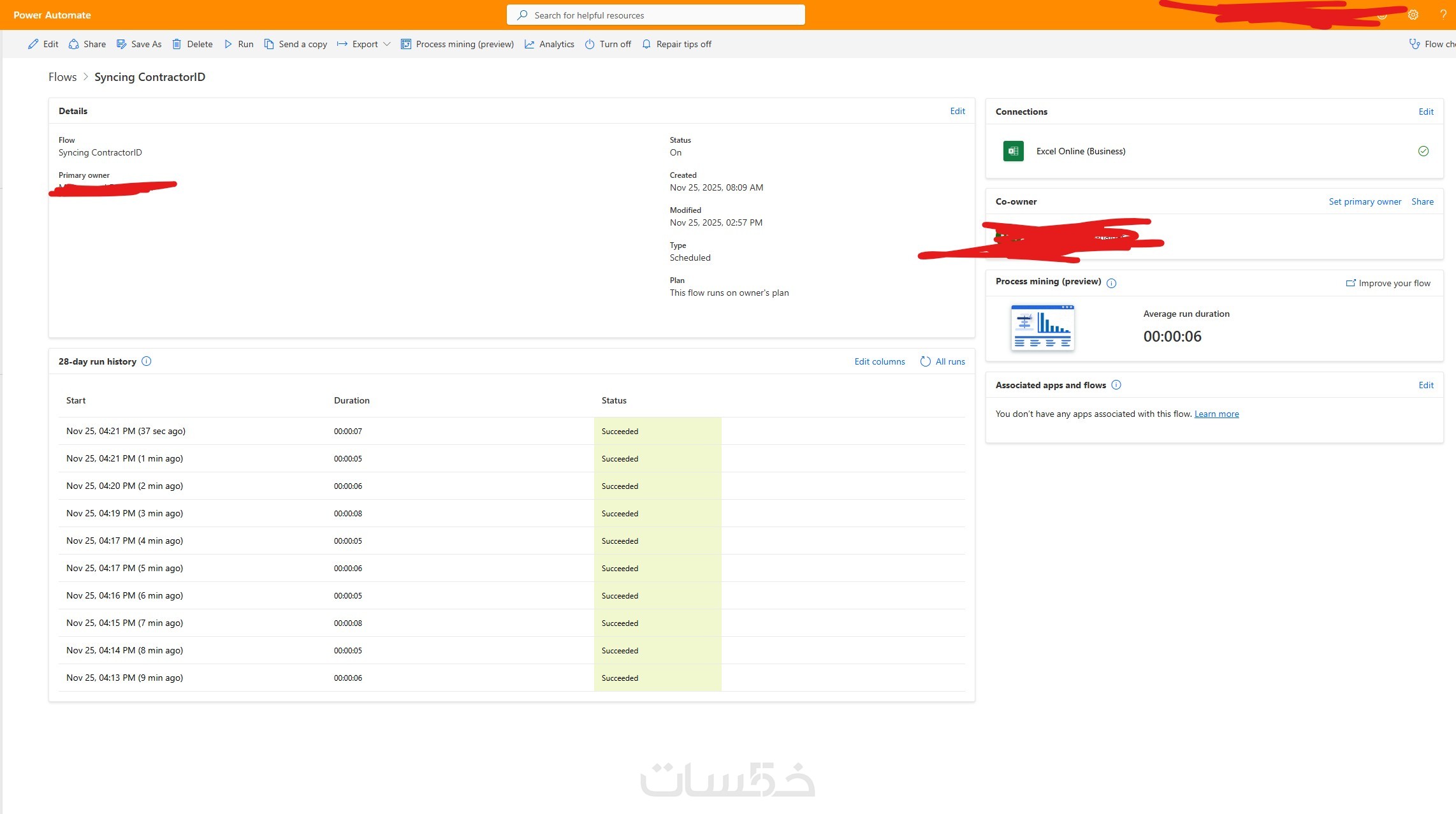Click Set primary owner link

click(1364, 201)
